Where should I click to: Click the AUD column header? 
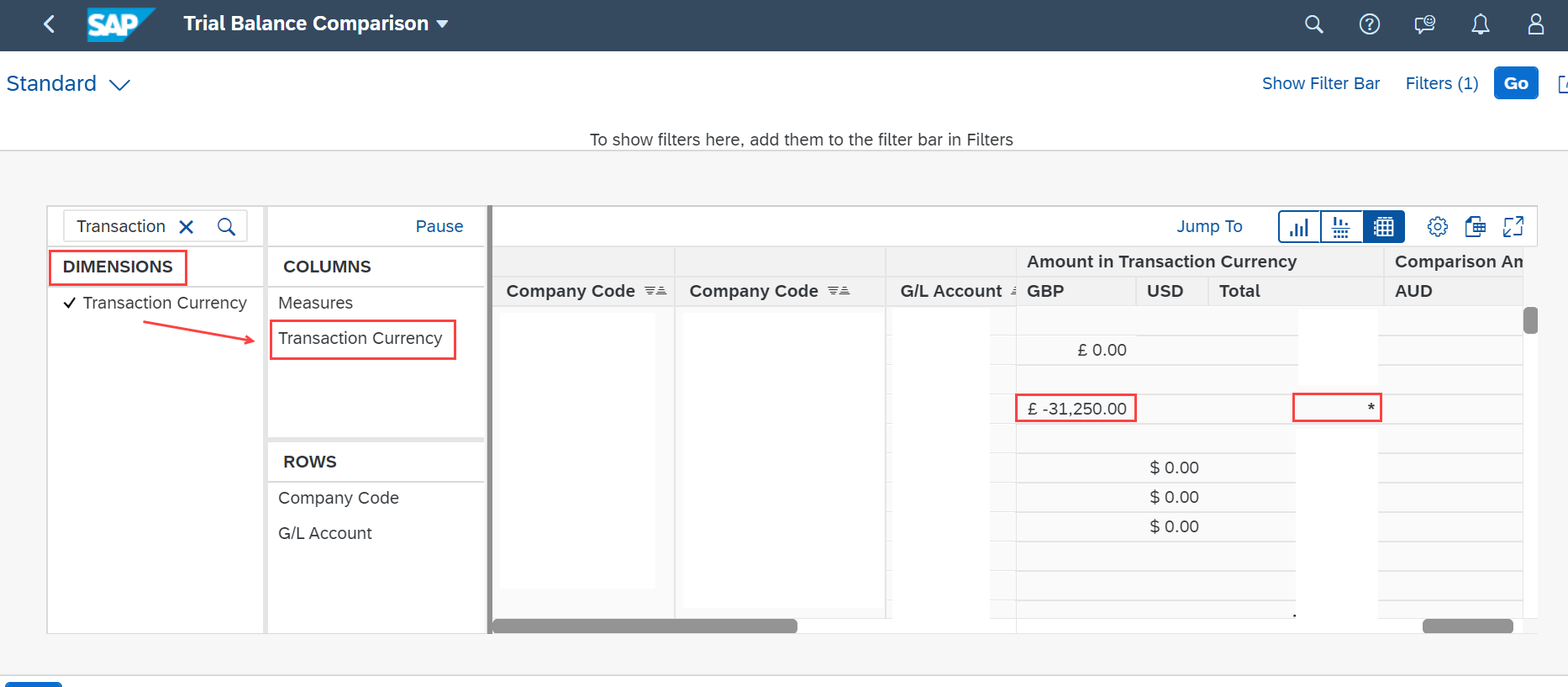point(1453,291)
